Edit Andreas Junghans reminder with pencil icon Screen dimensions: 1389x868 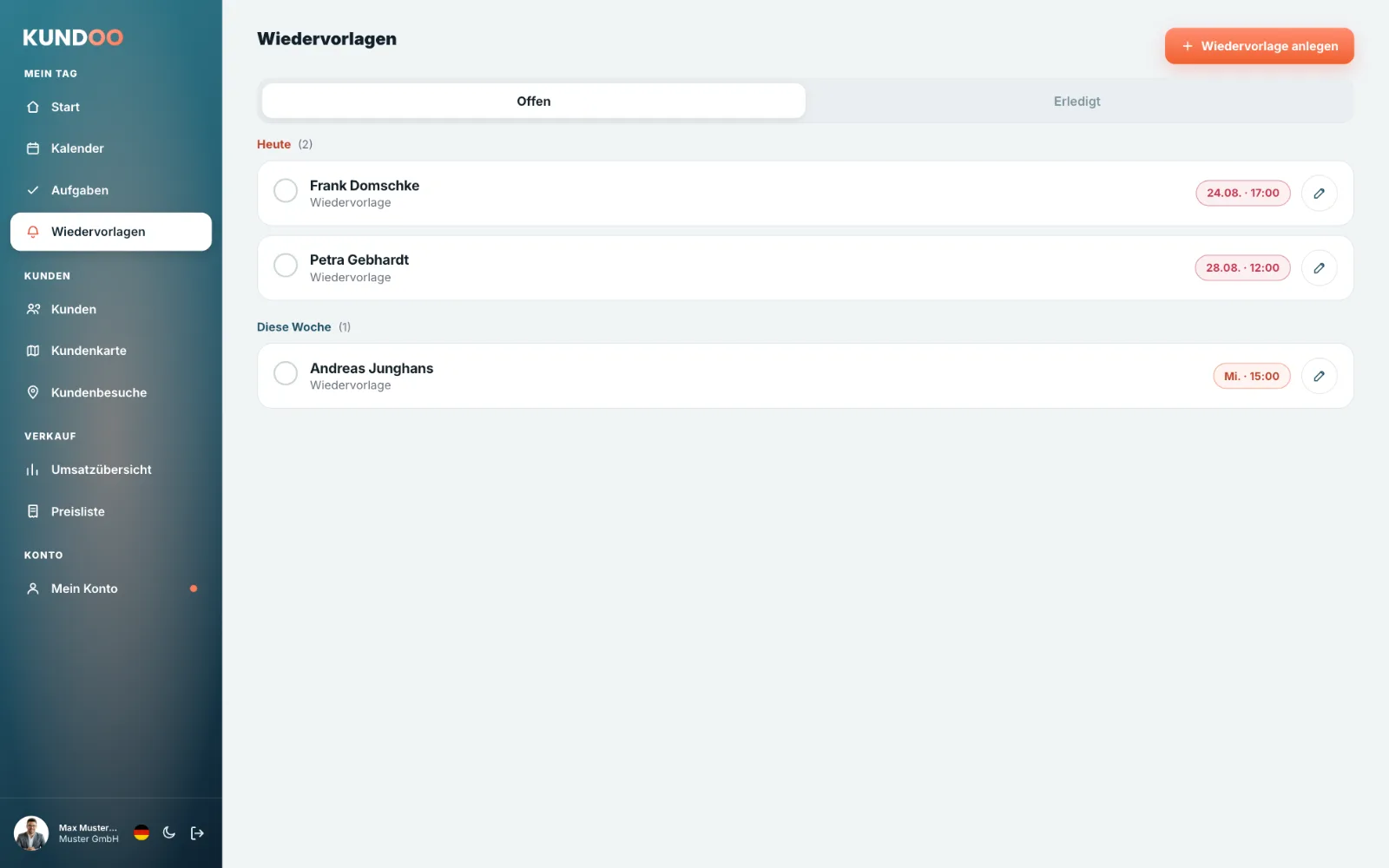(1319, 376)
